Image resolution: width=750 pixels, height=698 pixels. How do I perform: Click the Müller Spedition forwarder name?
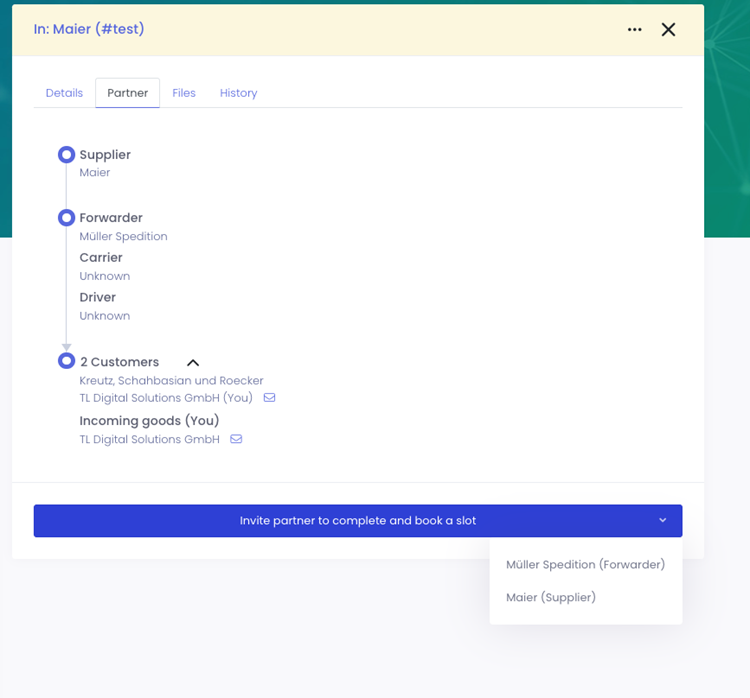point(123,237)
